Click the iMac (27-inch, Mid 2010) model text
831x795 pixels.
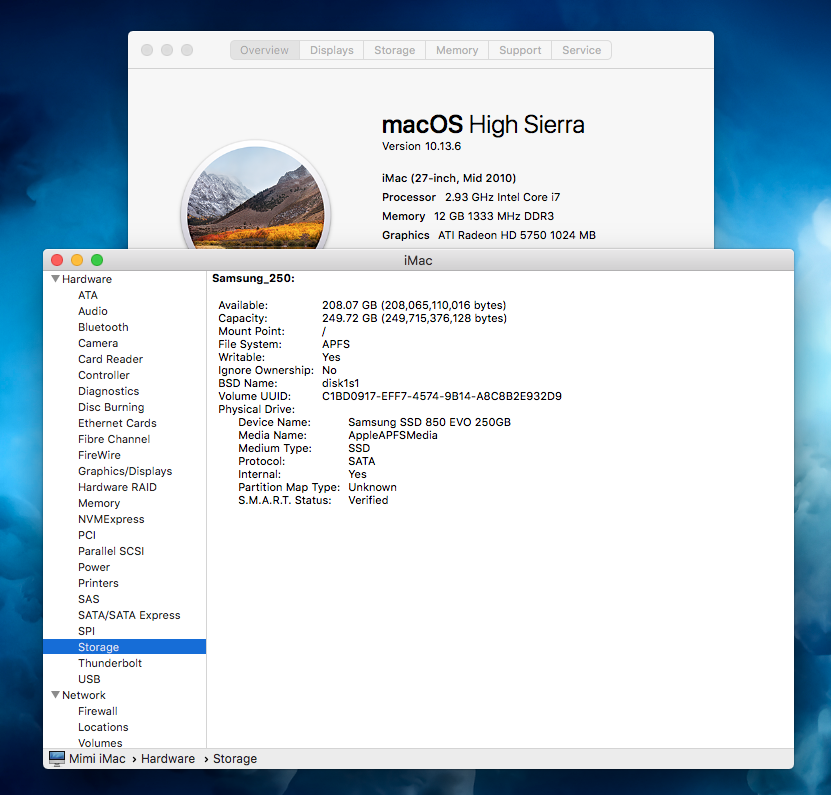click(449, 178)
